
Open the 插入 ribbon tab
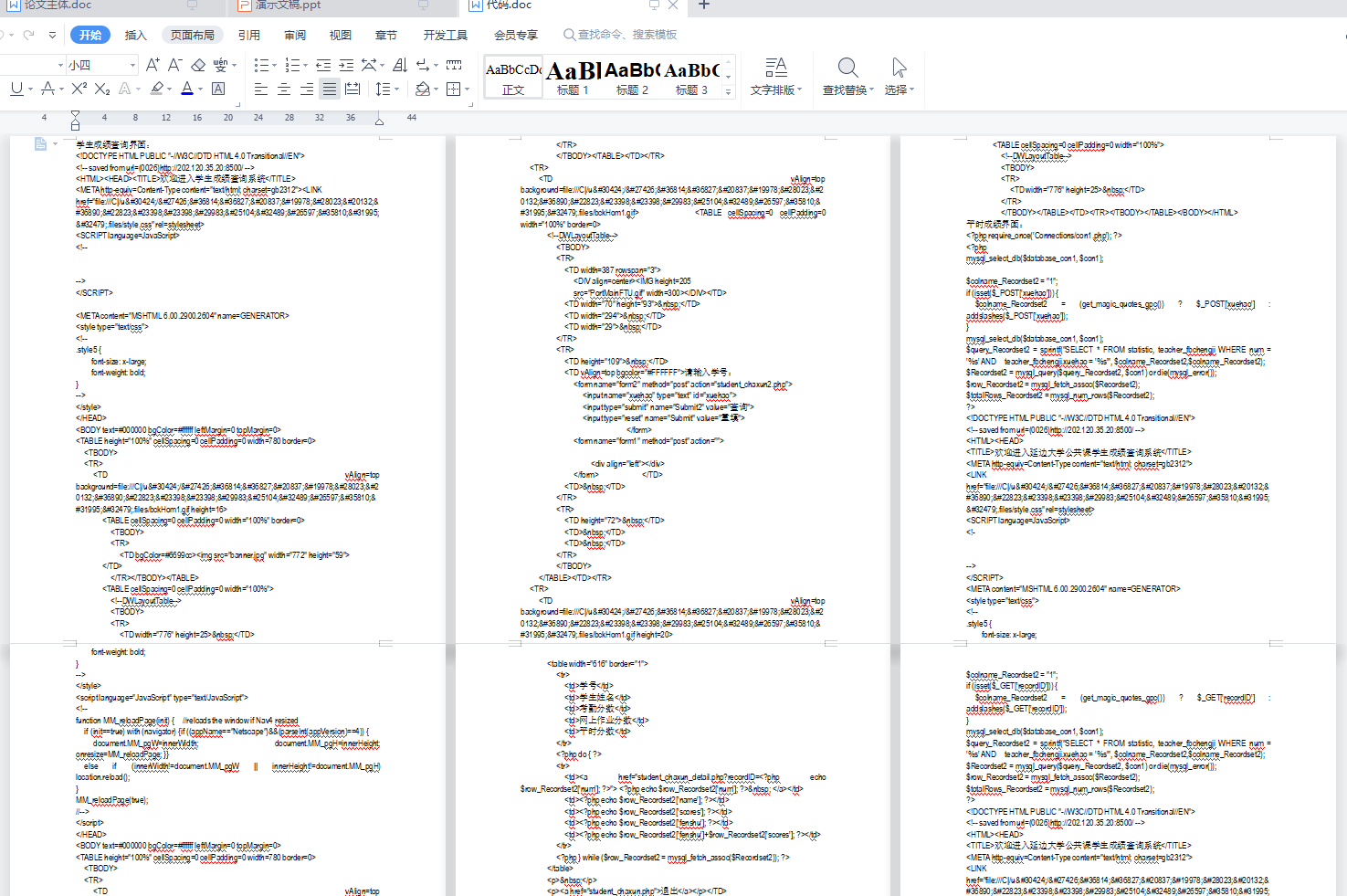tap(135, 35)
